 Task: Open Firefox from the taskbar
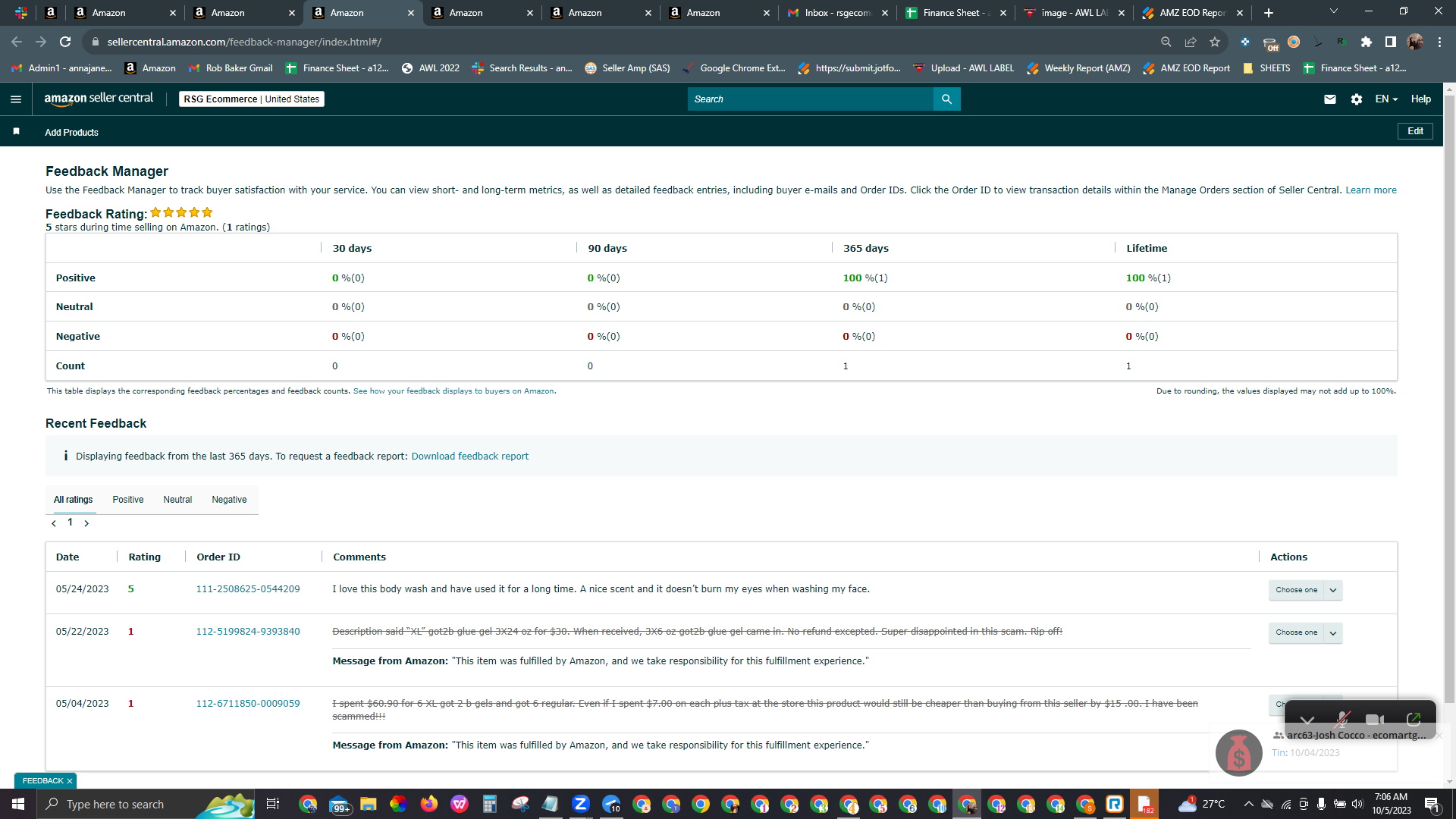point(429,804)
